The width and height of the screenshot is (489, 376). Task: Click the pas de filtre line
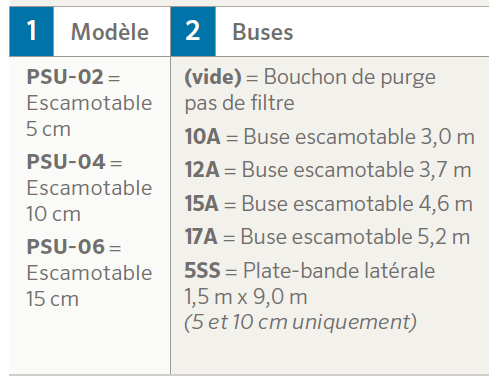point(239,103)
